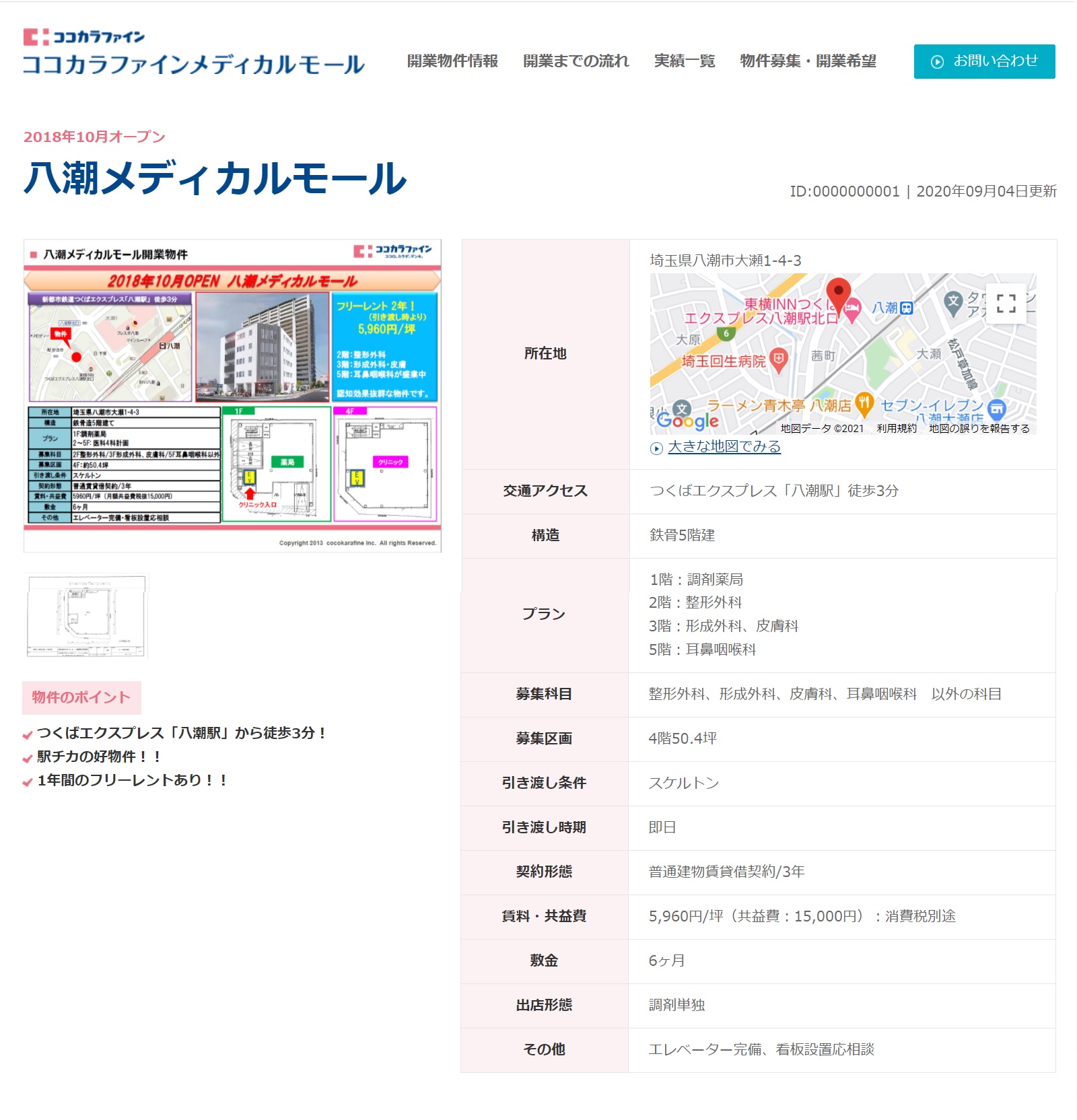
Task: Click bullet 1年間のフリーレントあり!!
Action: (133, 780)
